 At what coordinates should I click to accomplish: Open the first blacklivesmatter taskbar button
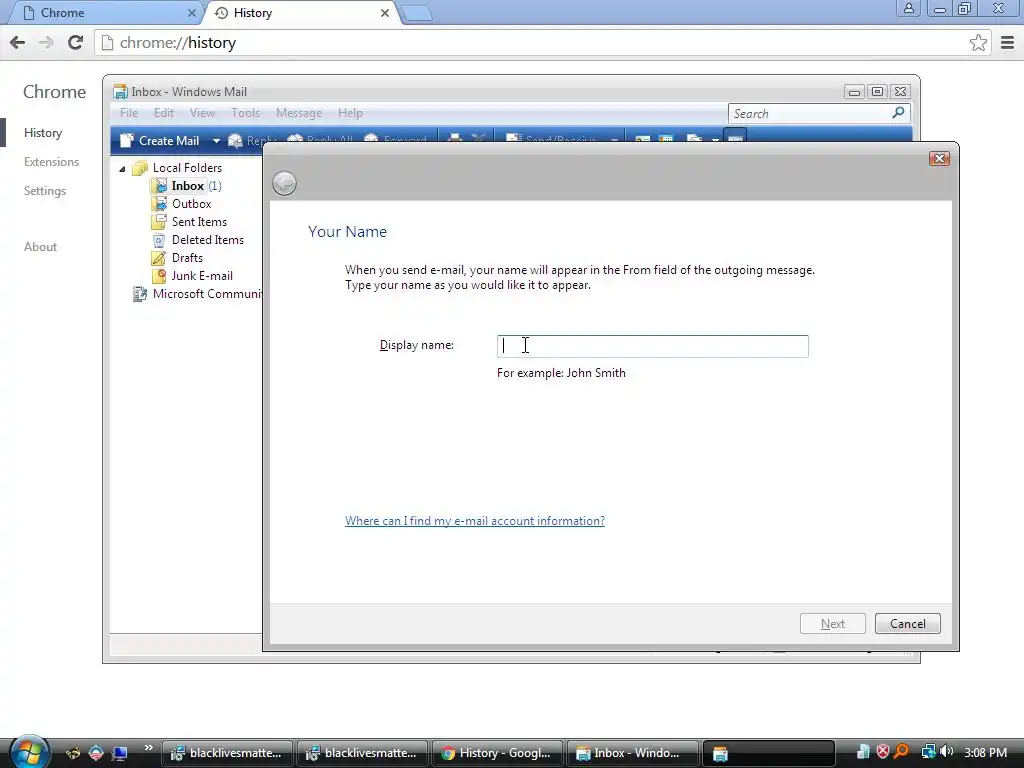(x=227, y=753)
